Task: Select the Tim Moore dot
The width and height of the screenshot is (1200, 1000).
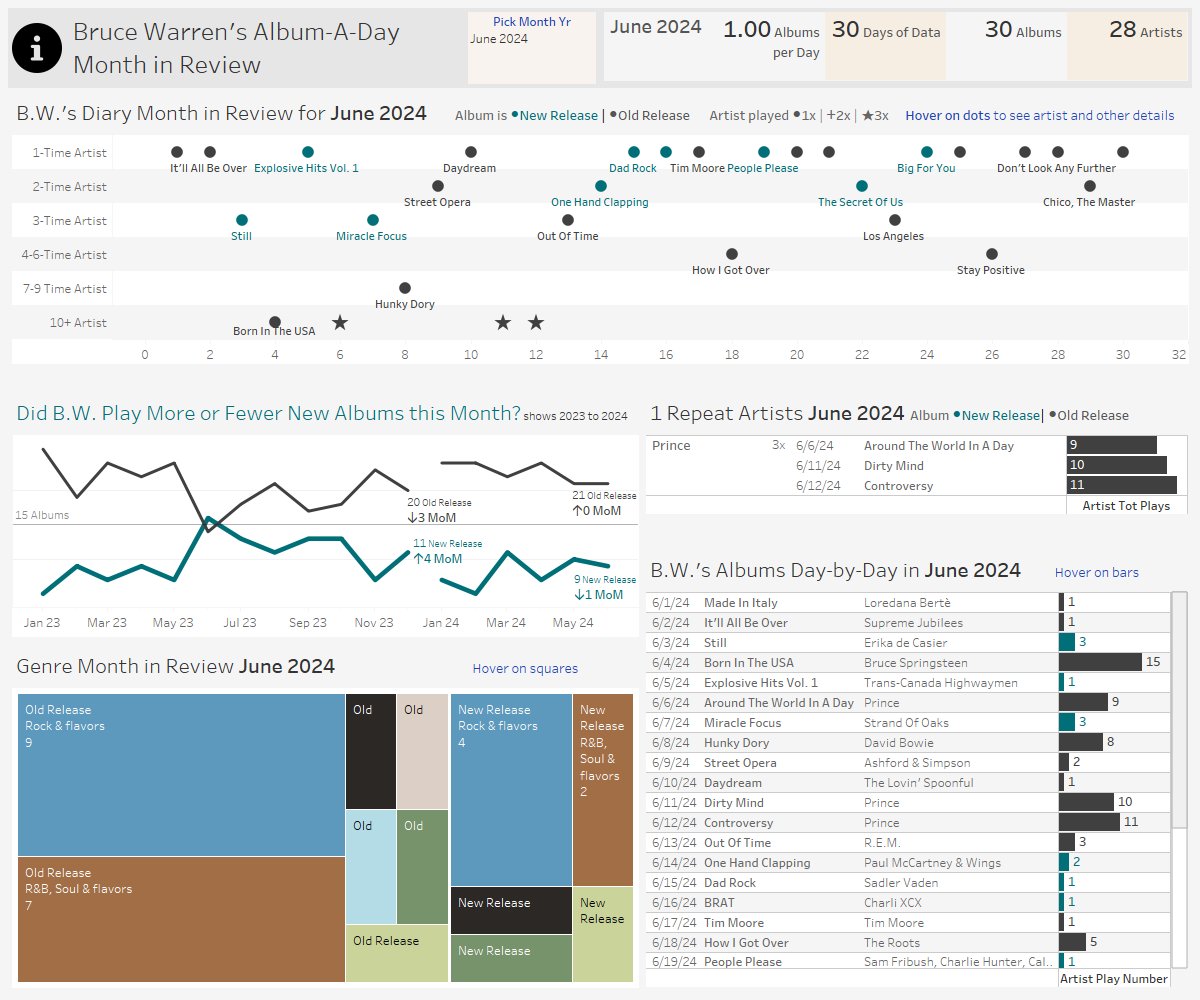Action: [x=699, y=152]
